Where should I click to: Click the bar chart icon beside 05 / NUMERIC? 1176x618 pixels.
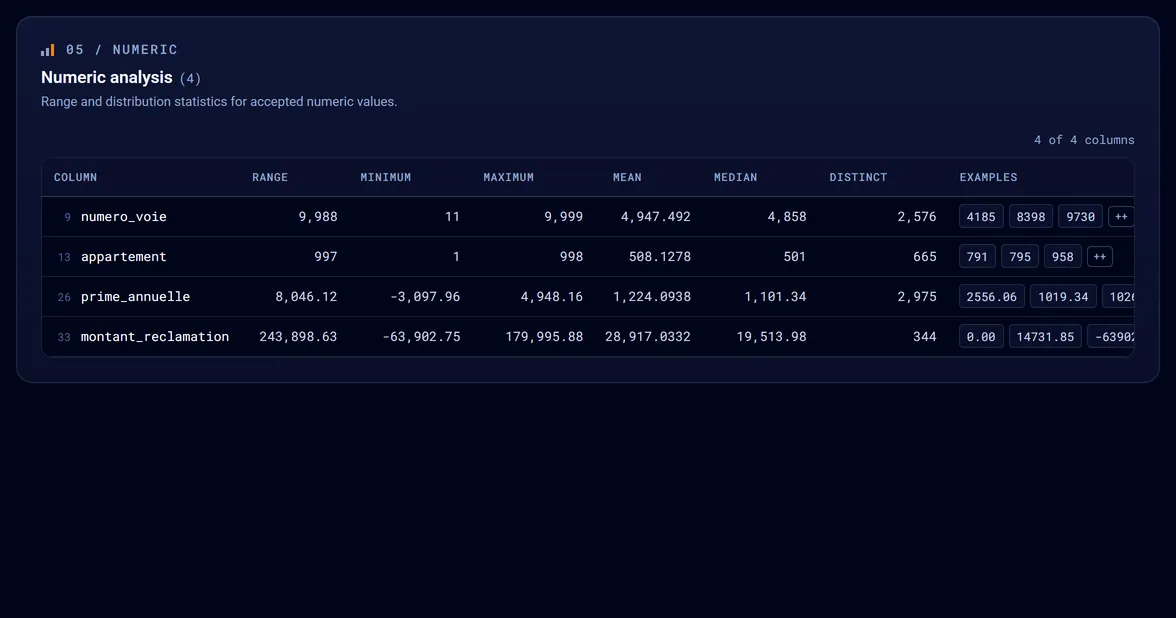(47, 50)
